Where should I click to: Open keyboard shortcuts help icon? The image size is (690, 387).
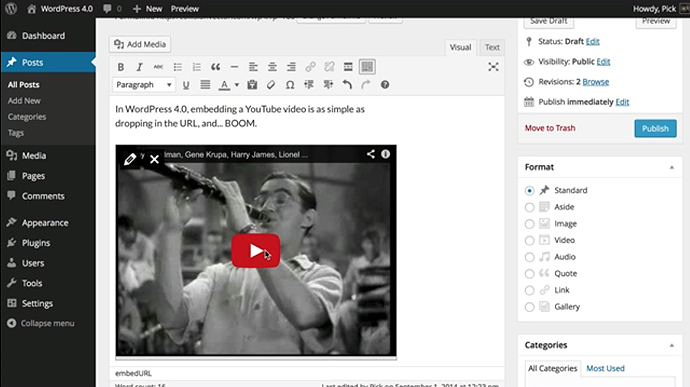[385, 85]
